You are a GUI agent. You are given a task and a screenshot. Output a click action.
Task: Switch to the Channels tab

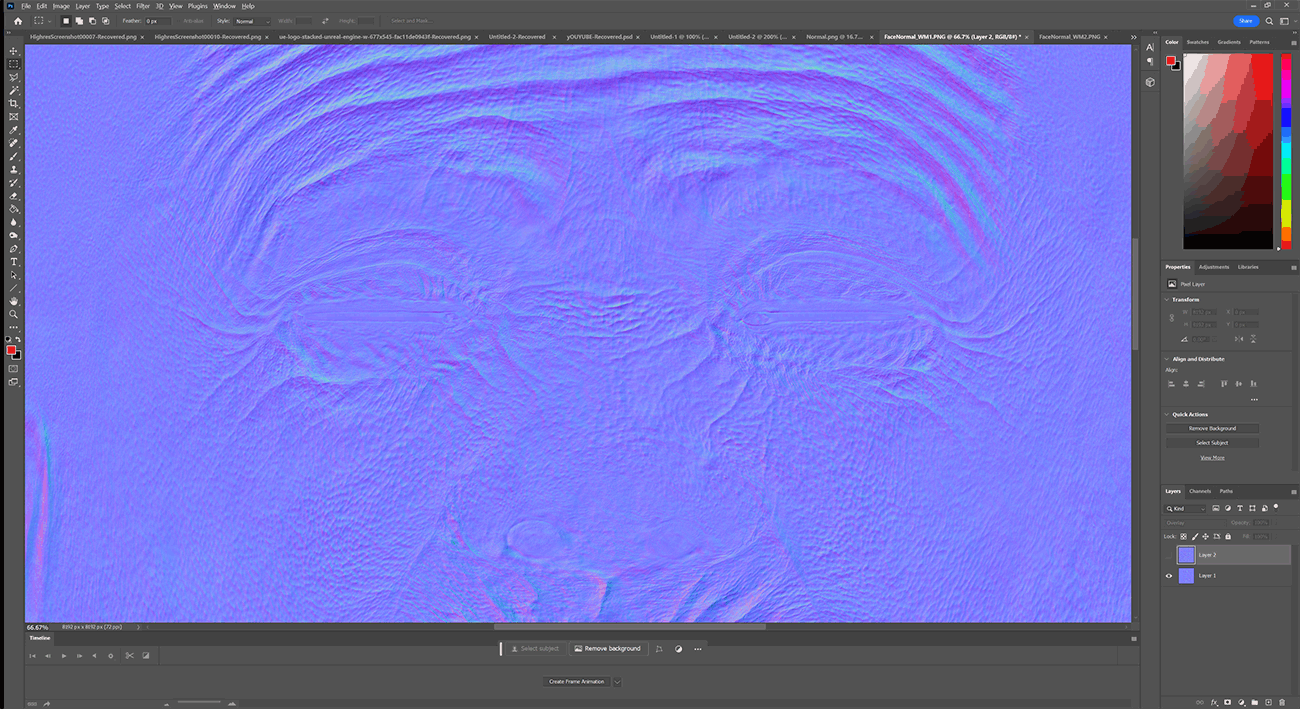(x=1200, y=491)
